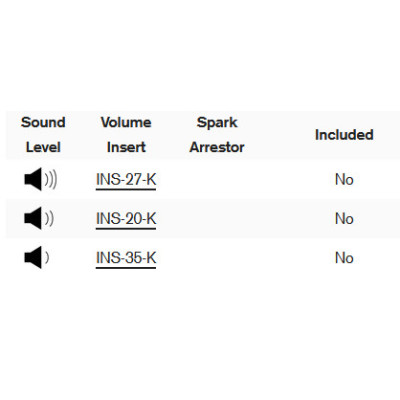Screen dimensions: 400x400
Task: Click the Sound Level column header
Action: (43, 135)
